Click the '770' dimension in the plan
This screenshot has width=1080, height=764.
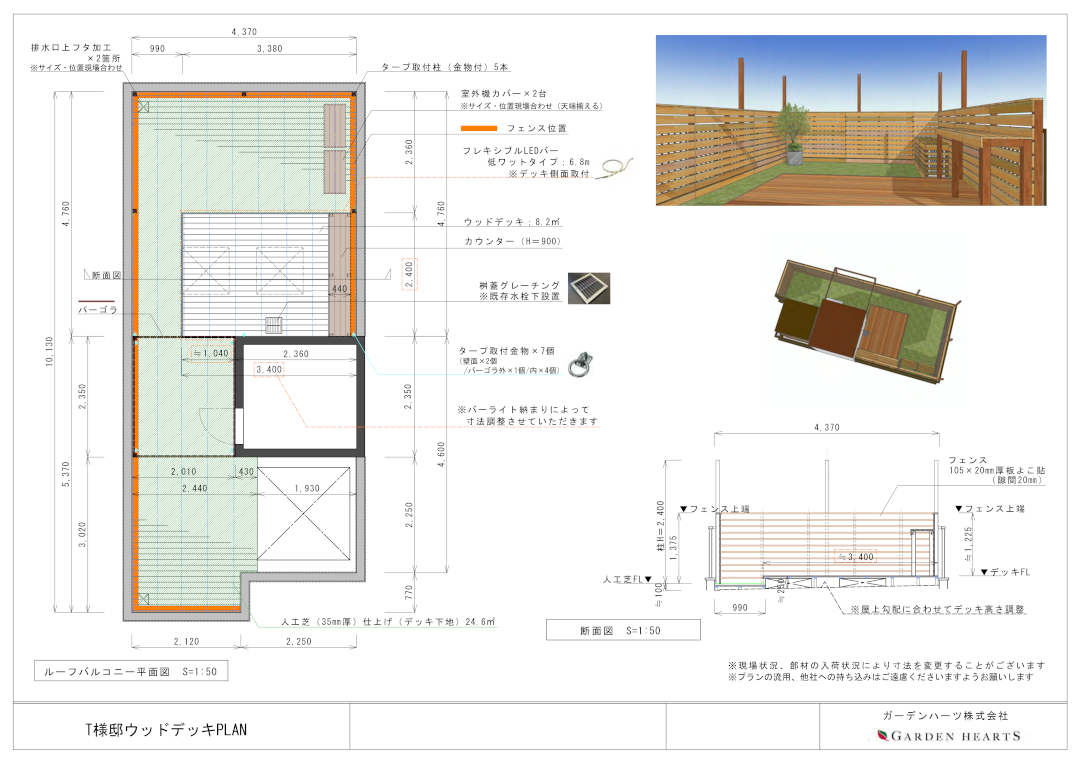pyautogui.click(x=408, y=592)
